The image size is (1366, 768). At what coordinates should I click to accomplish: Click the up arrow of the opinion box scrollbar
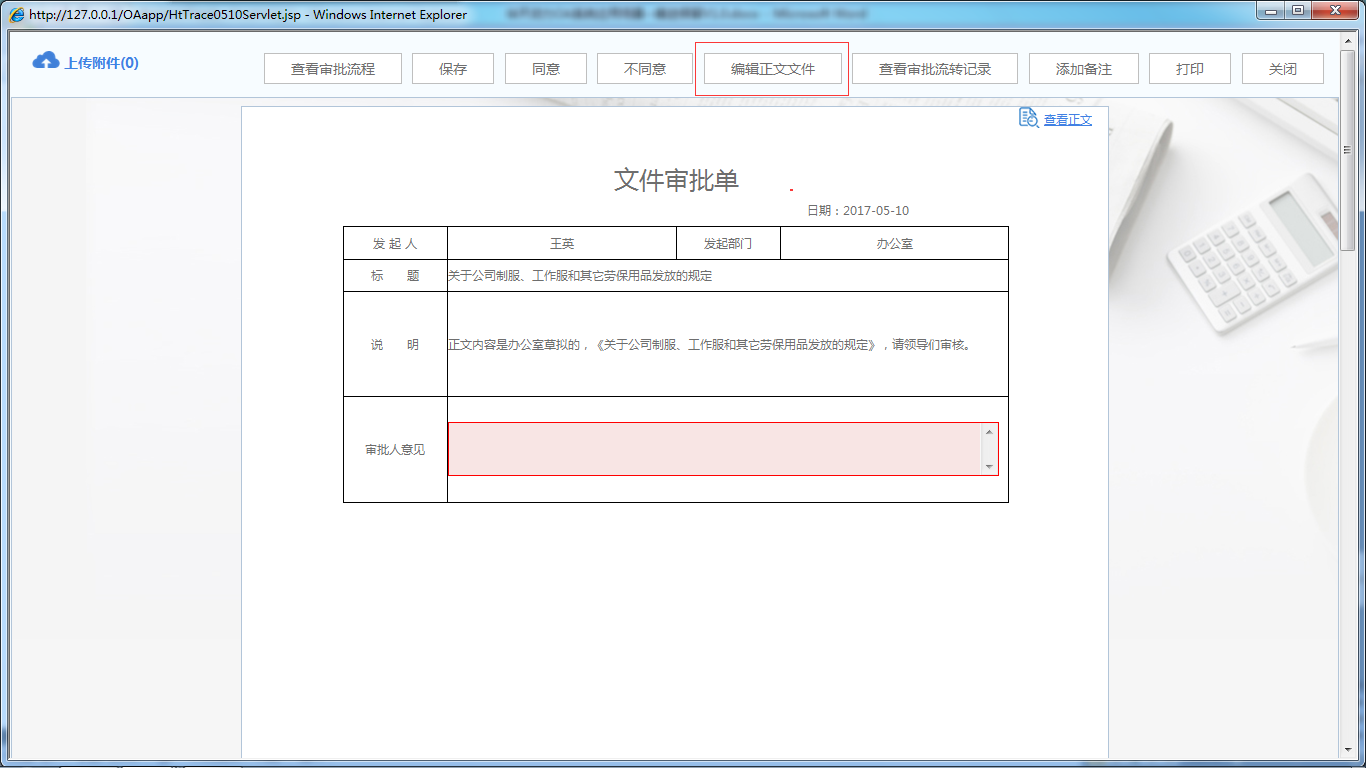pyautogui.click(x=991, y=430)
